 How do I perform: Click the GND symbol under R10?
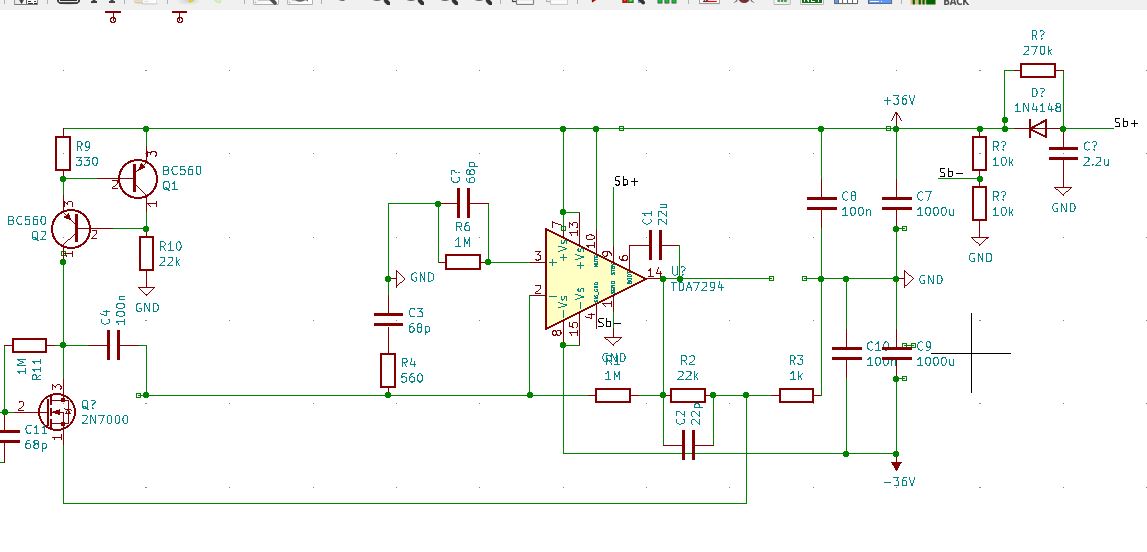pos(146,290)
